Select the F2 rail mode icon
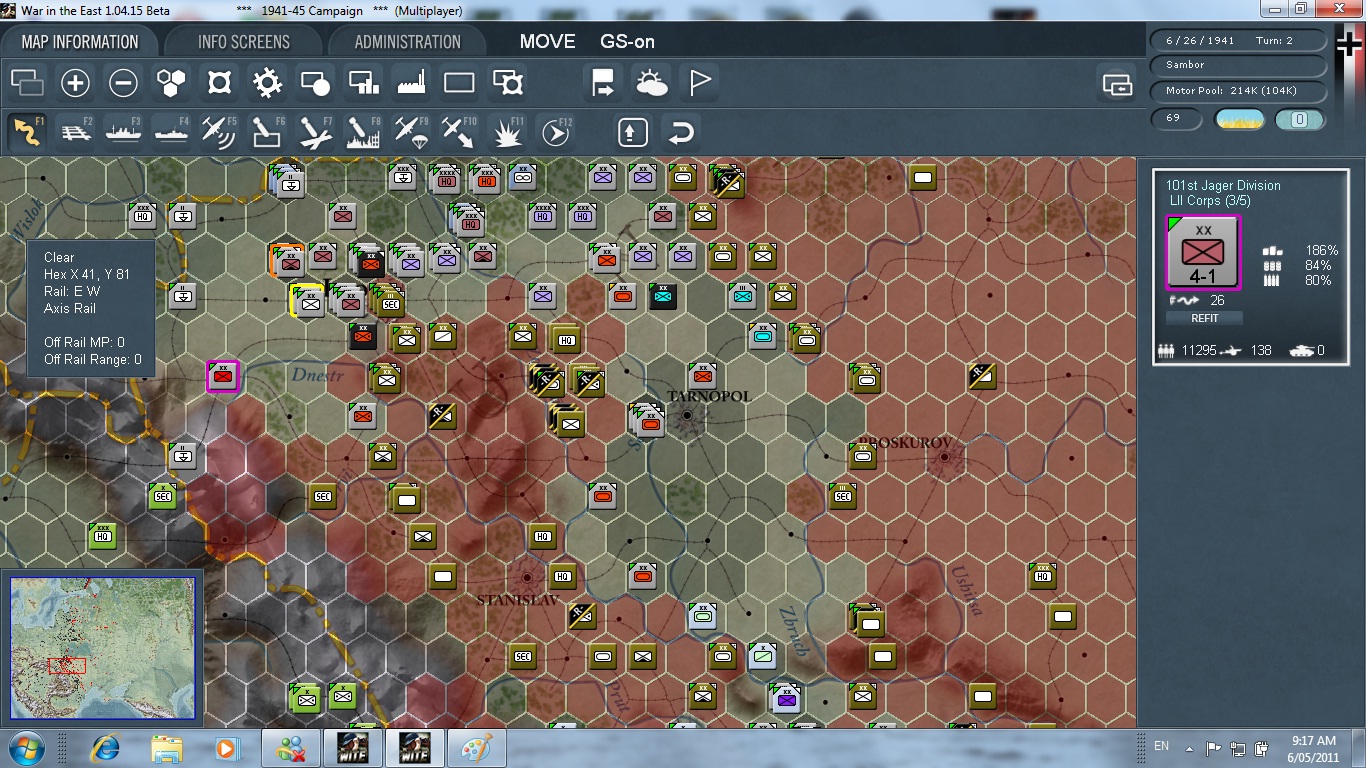Image resolution: width=1366 pixels, height=768 pixels. tap(75, 132)
